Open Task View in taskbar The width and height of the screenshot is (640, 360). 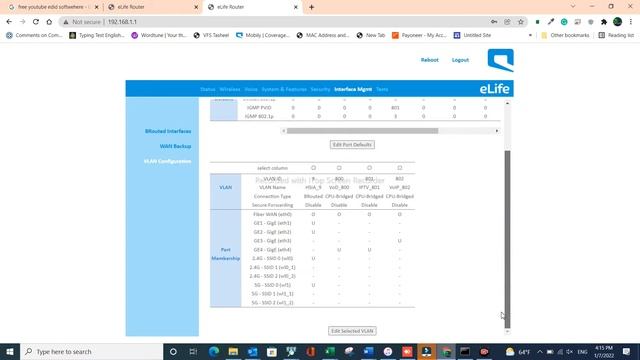pyautogui.click(x=193, y=351)
